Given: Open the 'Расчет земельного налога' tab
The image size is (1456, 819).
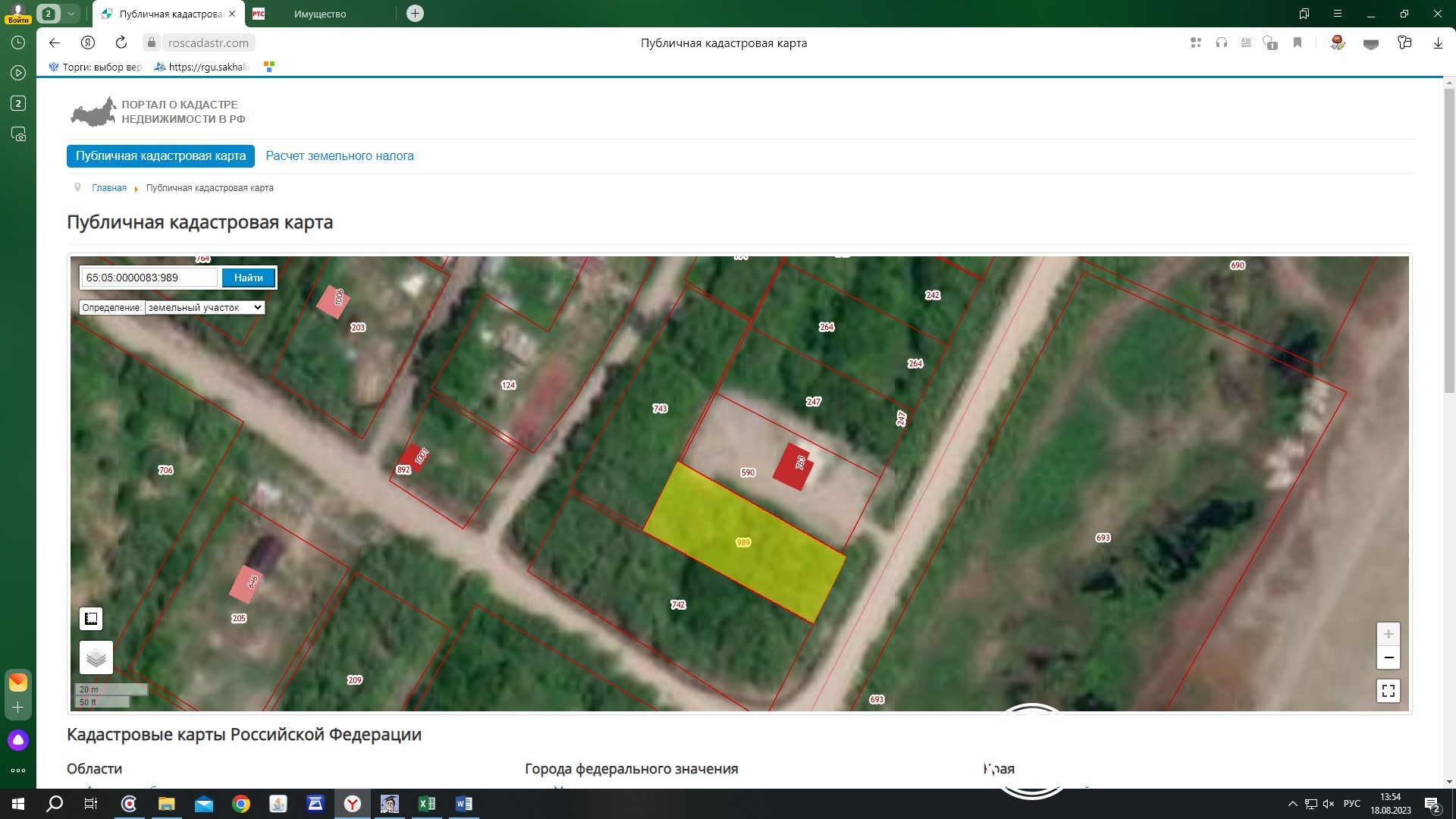Looking at the screenshot, I should point(339,156).
